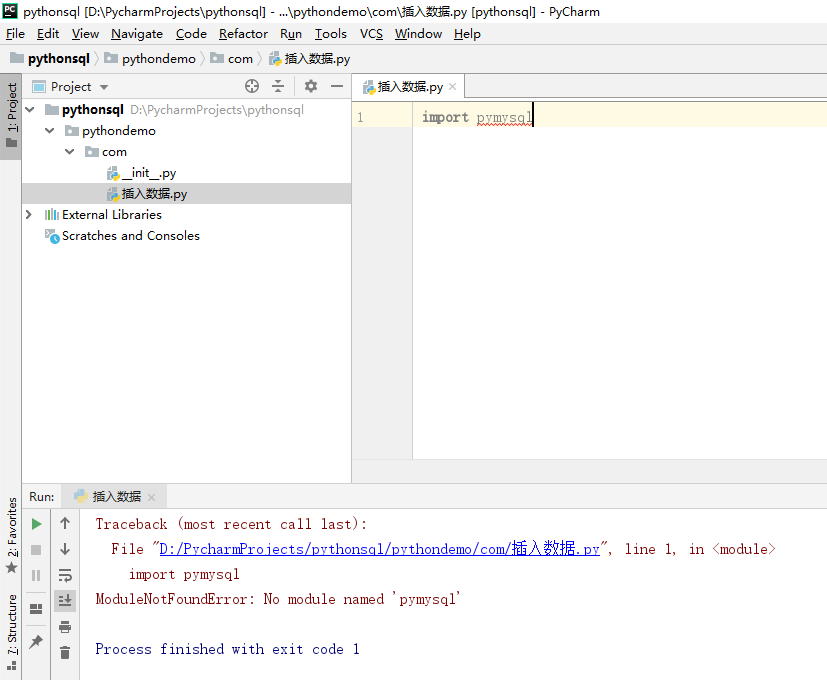Click the Locate/Scroll from source target icon

(252, 86)
